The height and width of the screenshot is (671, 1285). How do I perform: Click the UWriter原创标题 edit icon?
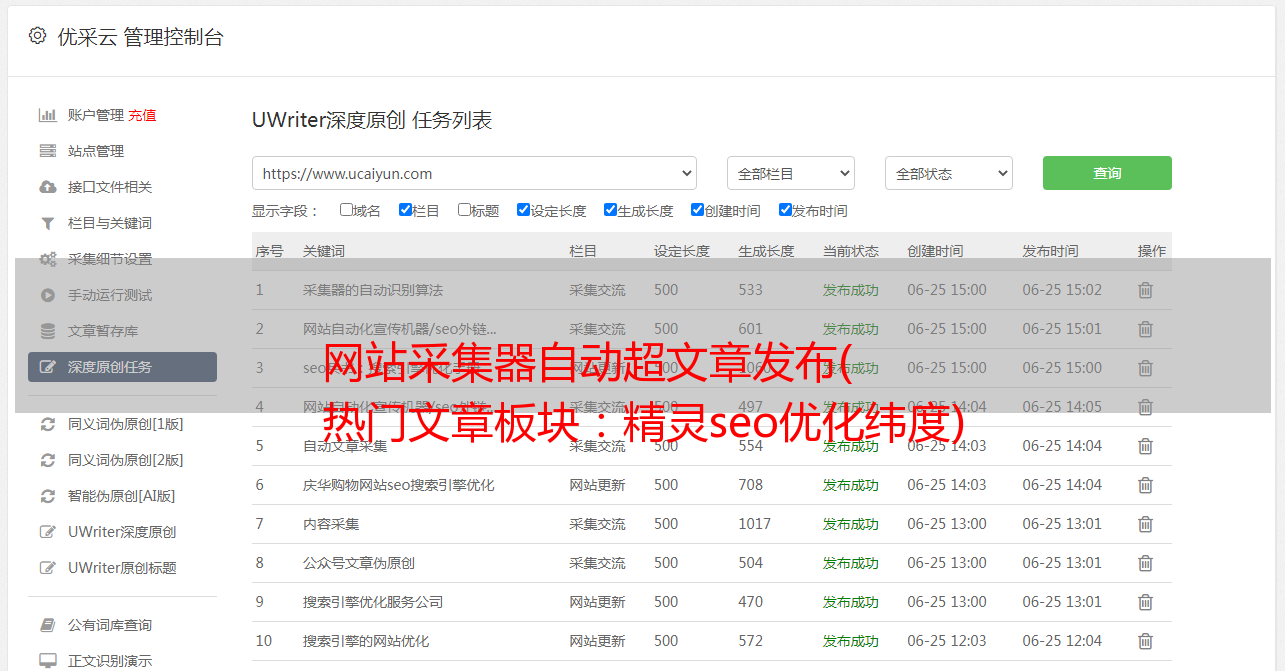tap(47, 568)
